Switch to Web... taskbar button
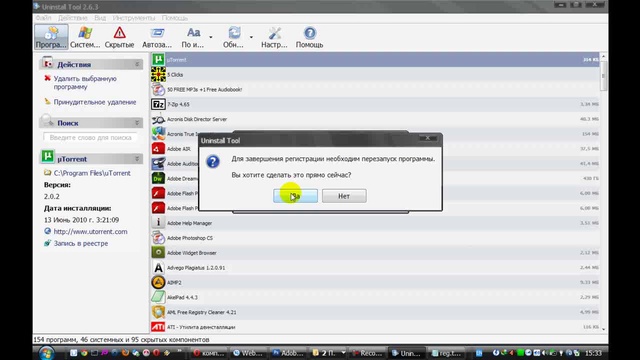Screen dimensions: 640x360 248,353
